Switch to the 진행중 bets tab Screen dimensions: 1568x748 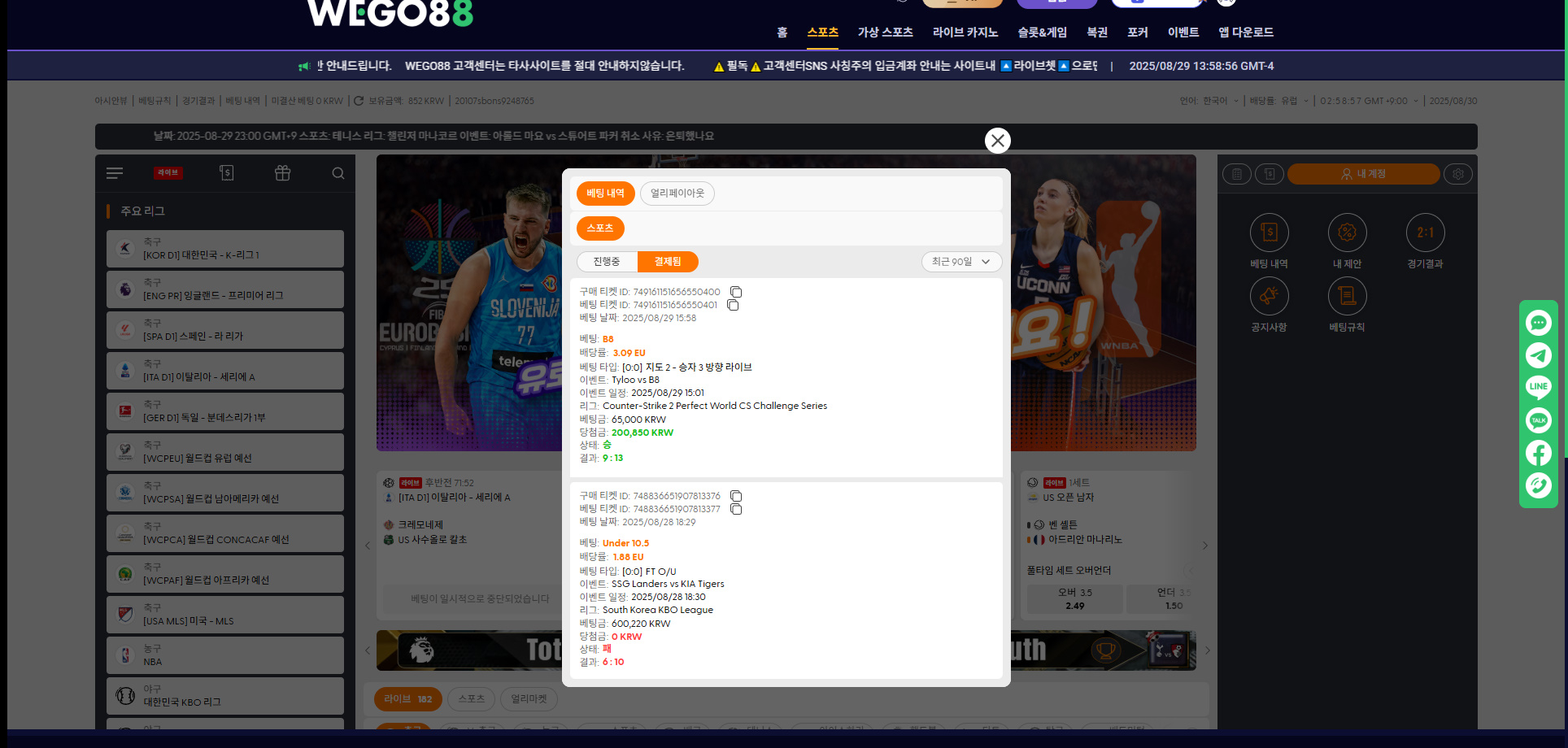pos(607,262)
